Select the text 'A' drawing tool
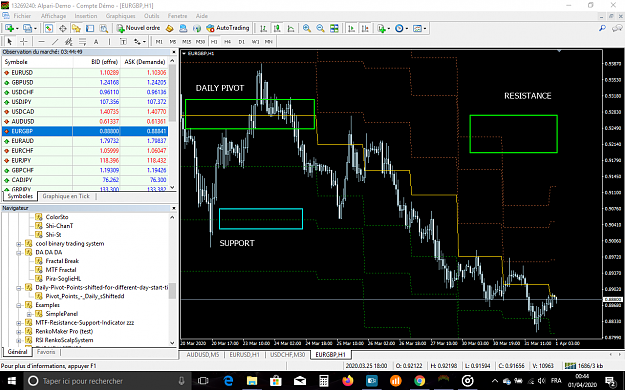The width and height of the screenshot is (625, 390). [96, 41]
